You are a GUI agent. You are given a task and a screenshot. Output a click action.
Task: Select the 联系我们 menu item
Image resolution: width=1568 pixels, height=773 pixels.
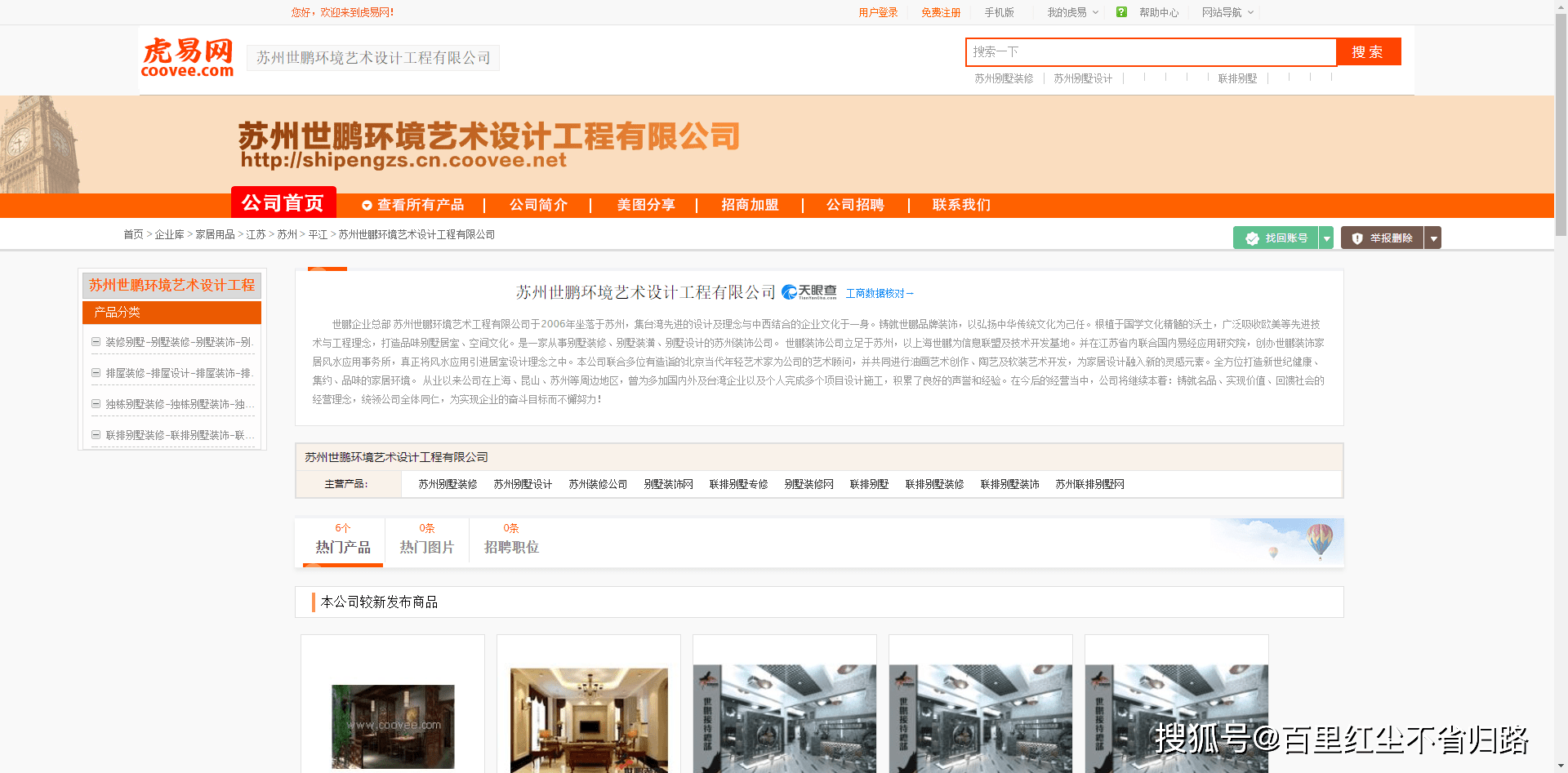coord(961,205)
